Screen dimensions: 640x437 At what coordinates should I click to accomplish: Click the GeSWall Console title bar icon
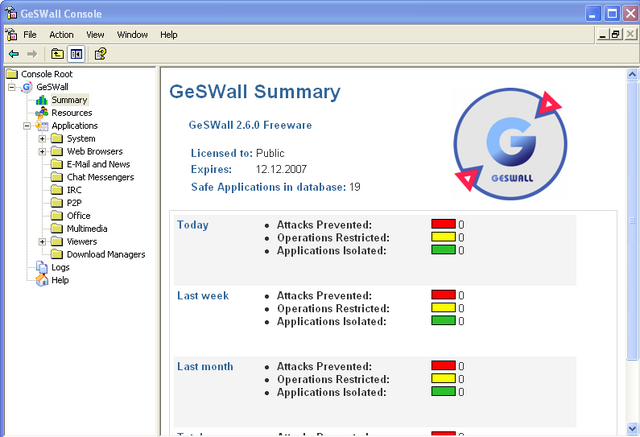tap(11, 13)
